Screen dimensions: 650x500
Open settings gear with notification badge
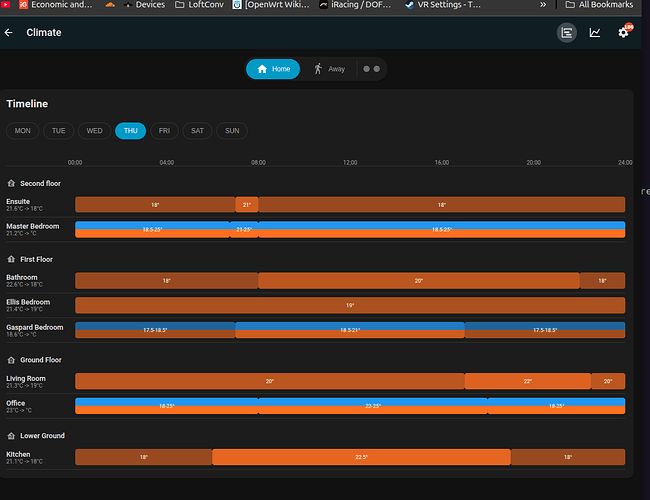(x=623, y=33)
